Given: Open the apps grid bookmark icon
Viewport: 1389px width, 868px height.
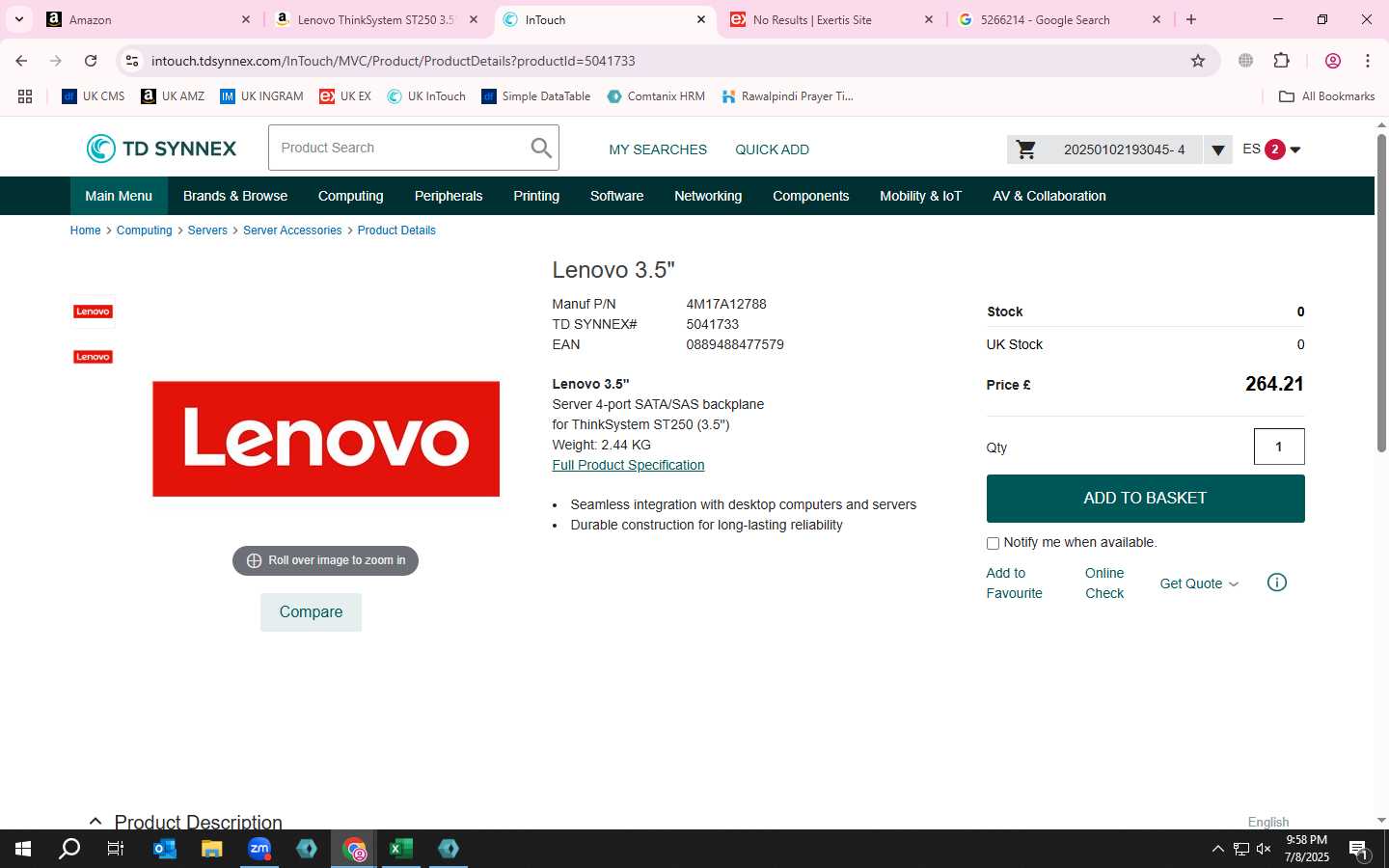Looking at the screenshot, I should coord(25,96).
